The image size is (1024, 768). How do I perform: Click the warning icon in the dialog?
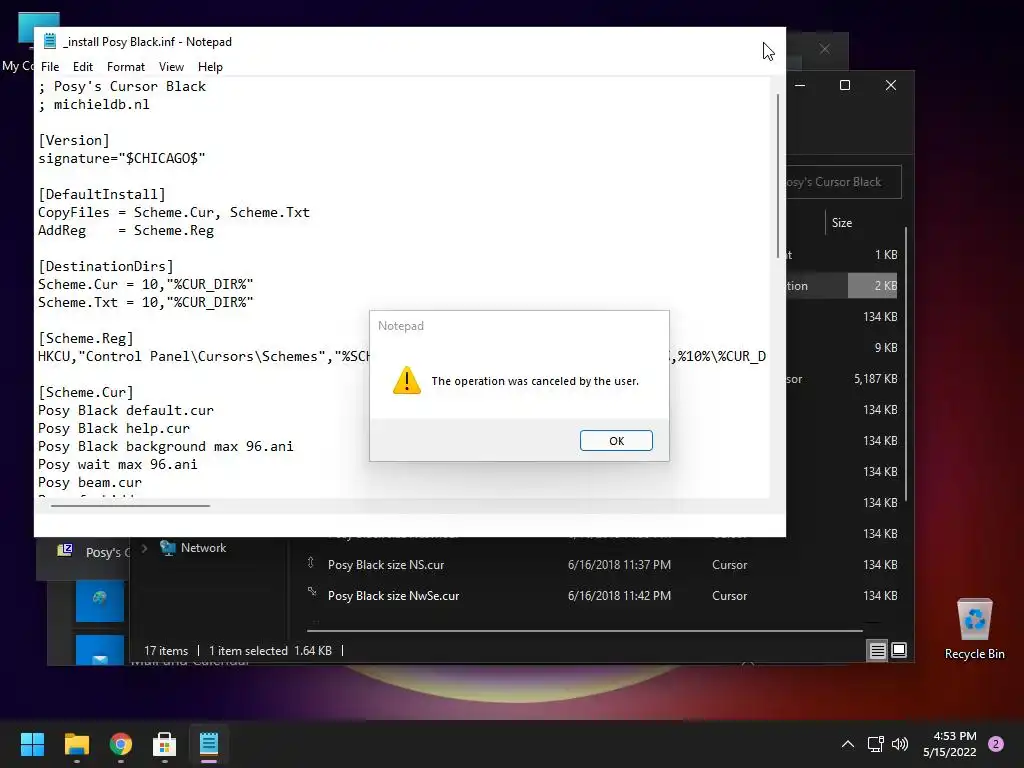(x=406, y=380)
